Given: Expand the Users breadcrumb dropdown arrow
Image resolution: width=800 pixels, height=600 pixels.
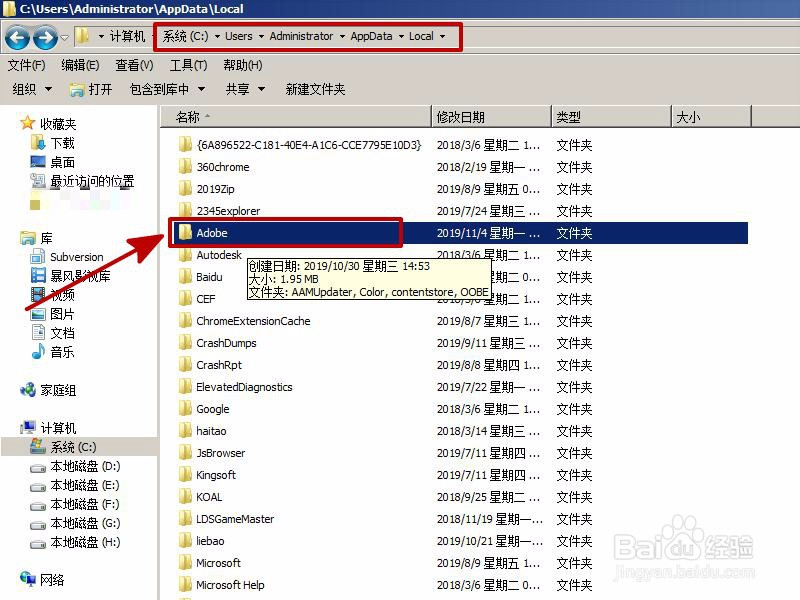Looking at the screenshot, I should coord(260,36).
